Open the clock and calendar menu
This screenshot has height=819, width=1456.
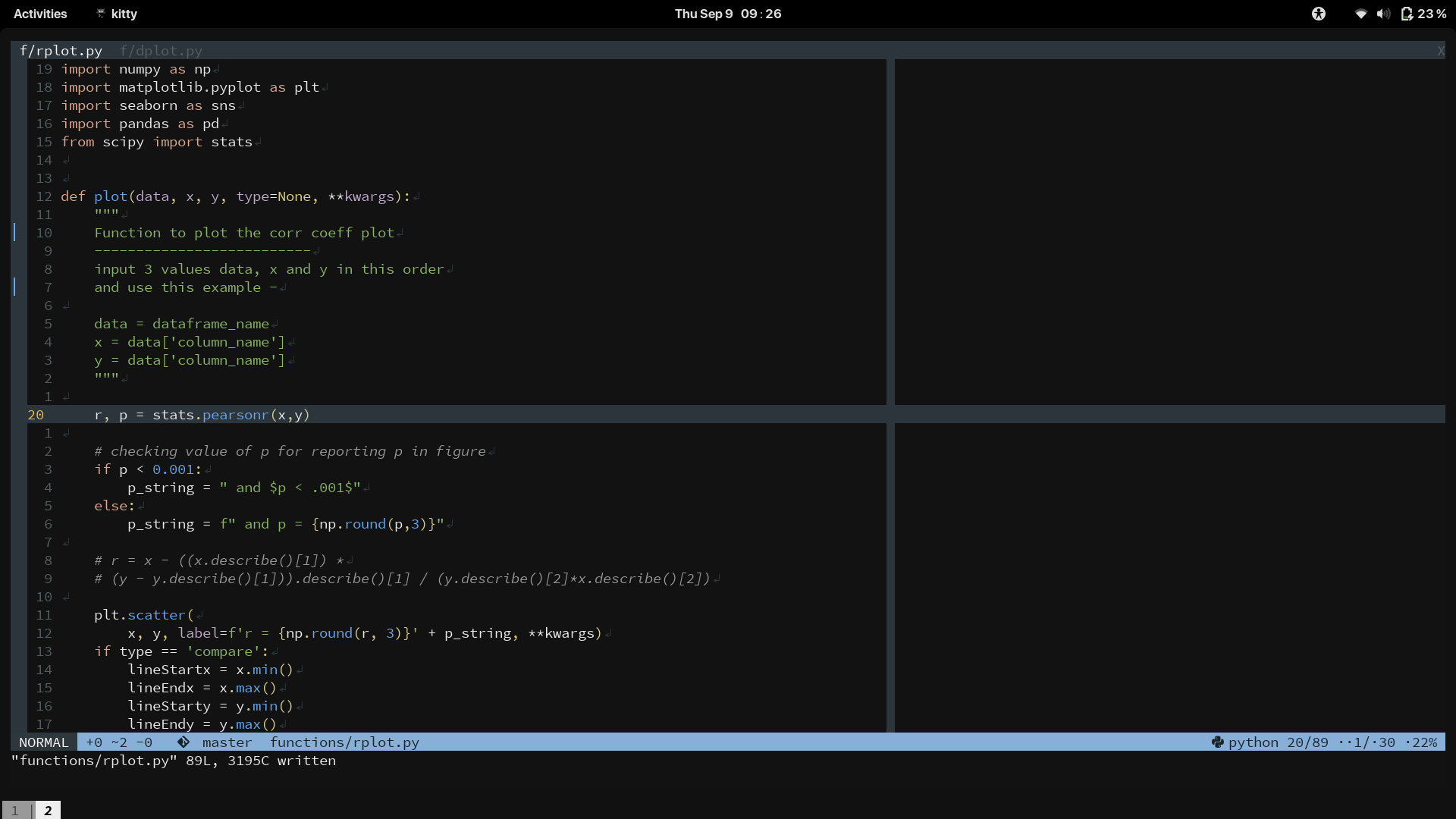pos(727,14)
